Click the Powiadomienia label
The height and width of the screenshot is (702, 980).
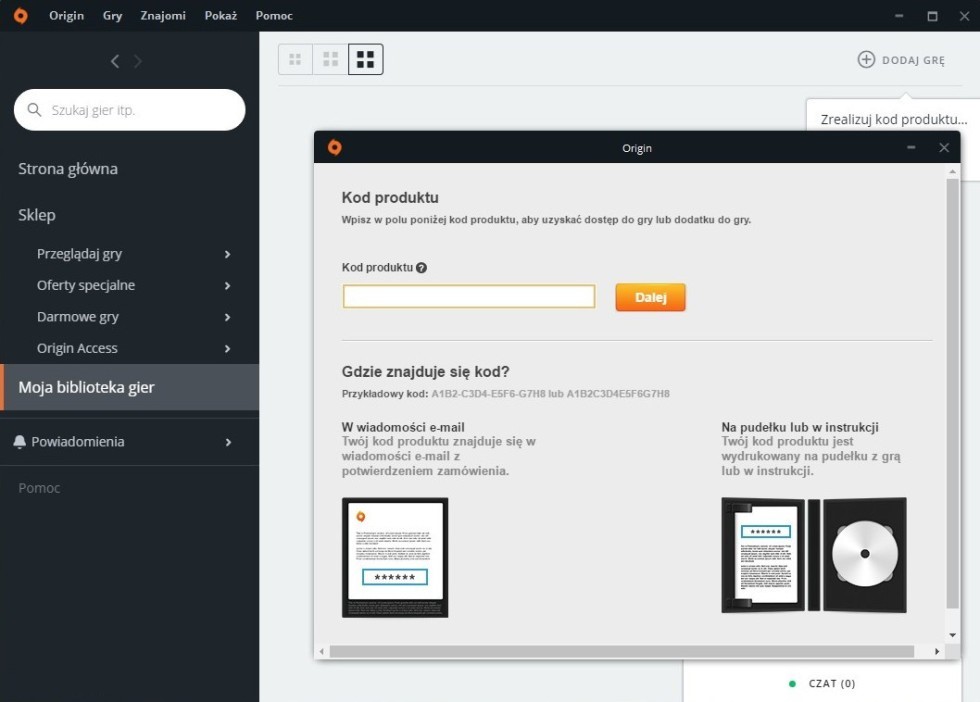tap(78, 442)
